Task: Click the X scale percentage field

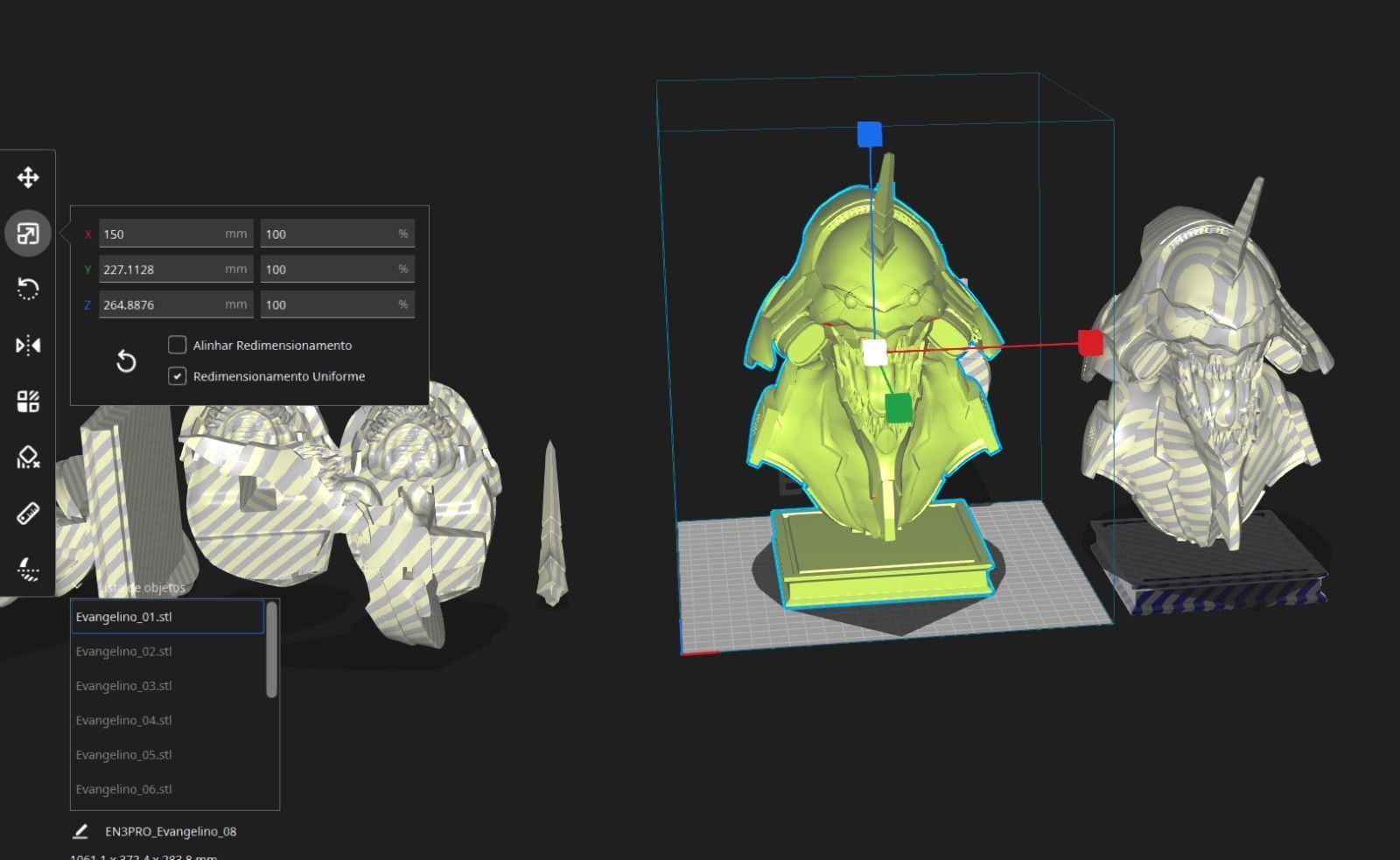Action: click(338, 234)
